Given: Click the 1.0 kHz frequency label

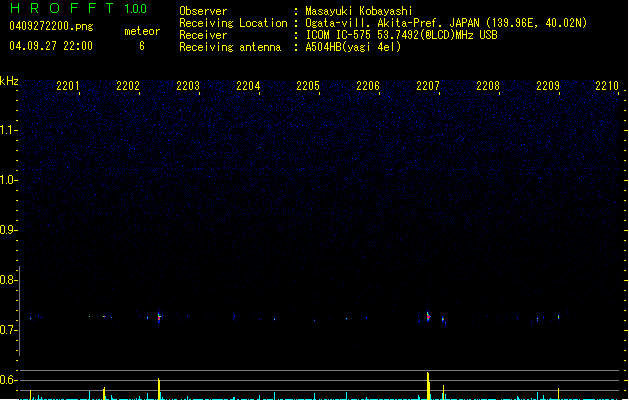Looking at the screenshot, I should (8, 180).
